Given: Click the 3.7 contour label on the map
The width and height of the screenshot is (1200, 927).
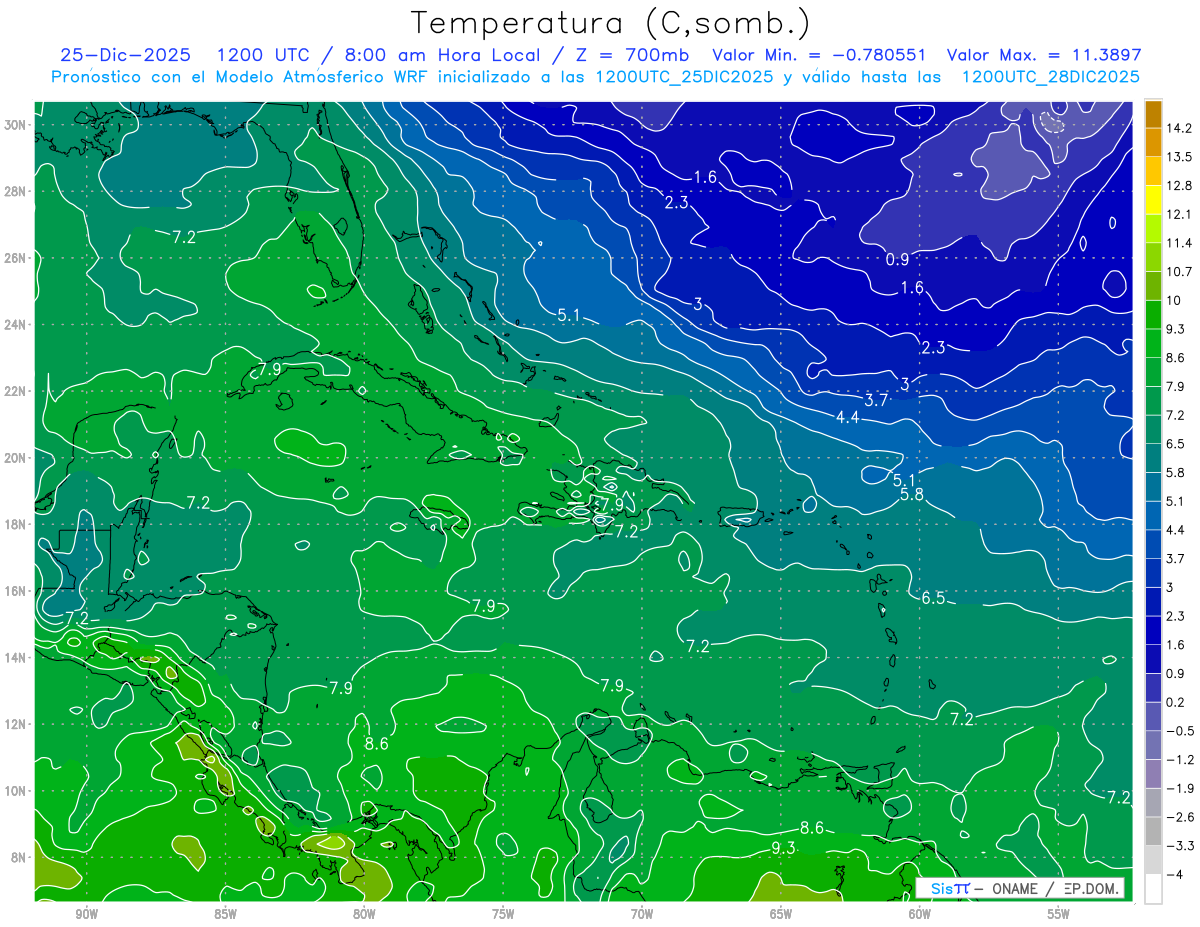Looking at the screenshot, I should (876, 400).
